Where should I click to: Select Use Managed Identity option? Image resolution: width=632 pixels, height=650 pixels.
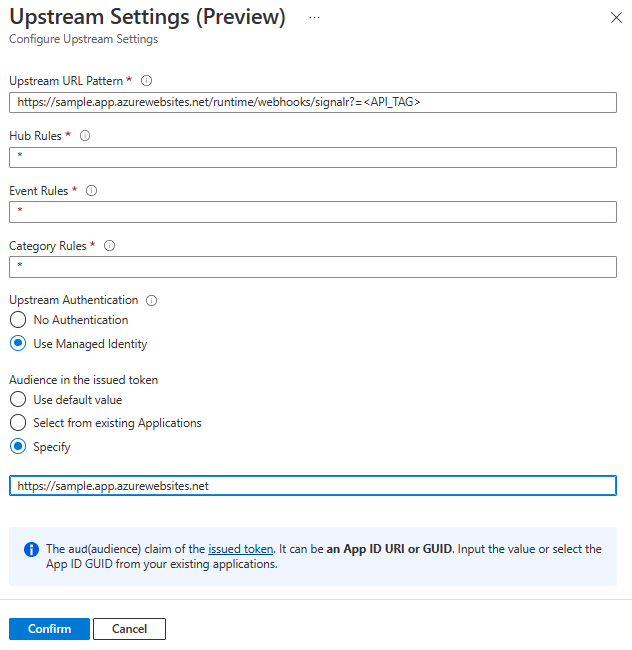tap(18, 344)
